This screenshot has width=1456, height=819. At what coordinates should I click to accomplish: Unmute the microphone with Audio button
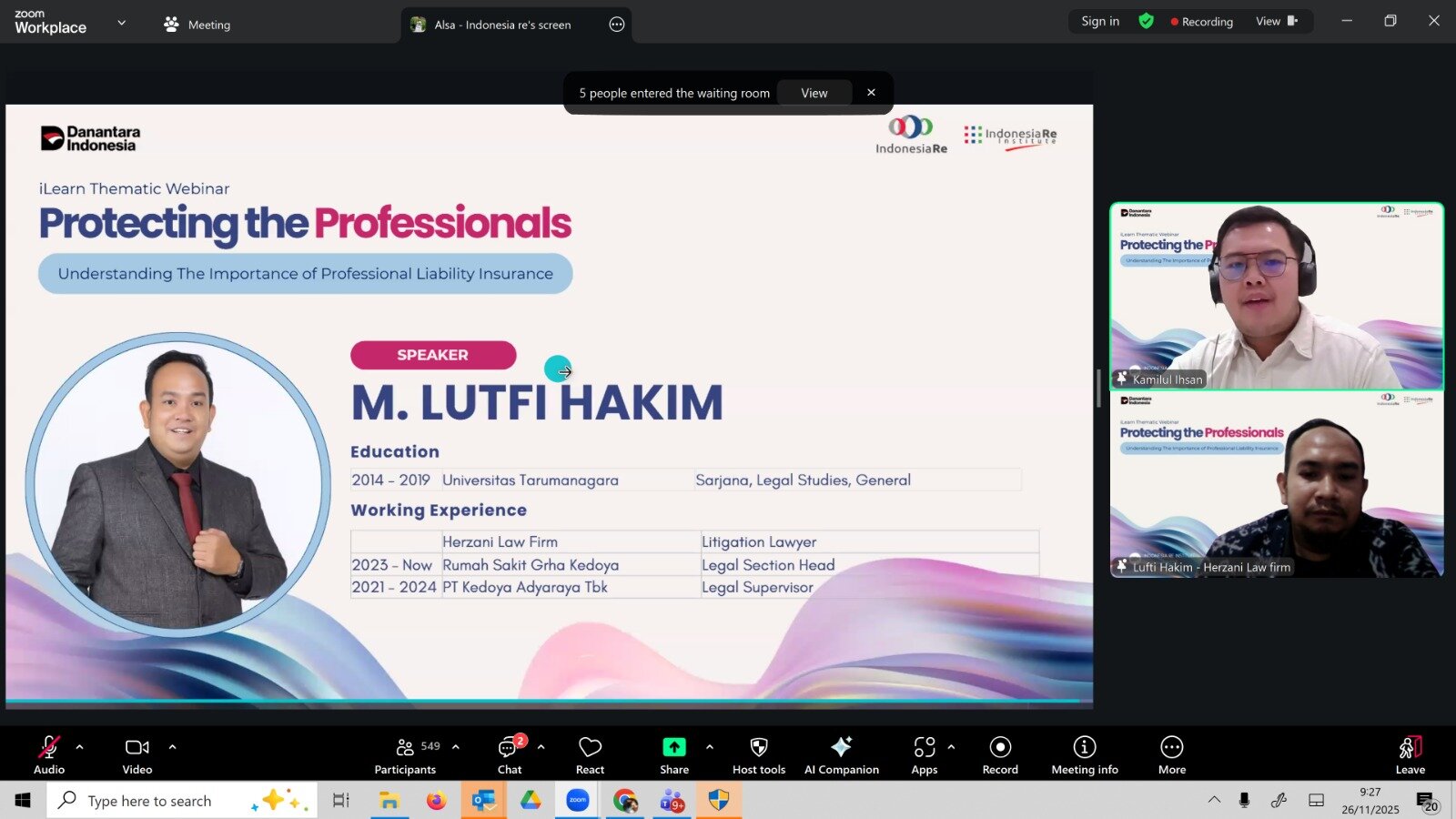(49, 754)
